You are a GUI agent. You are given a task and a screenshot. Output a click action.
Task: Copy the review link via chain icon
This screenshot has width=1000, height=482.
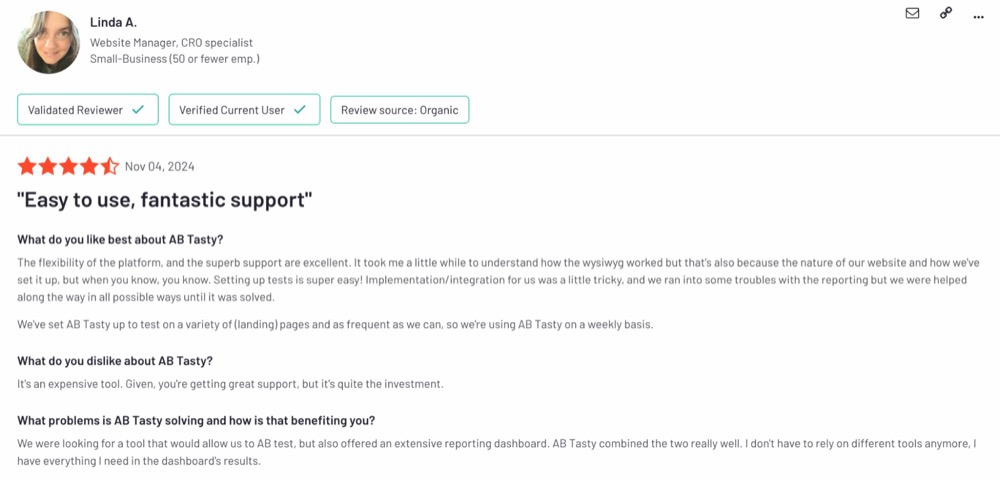point(946,13)
